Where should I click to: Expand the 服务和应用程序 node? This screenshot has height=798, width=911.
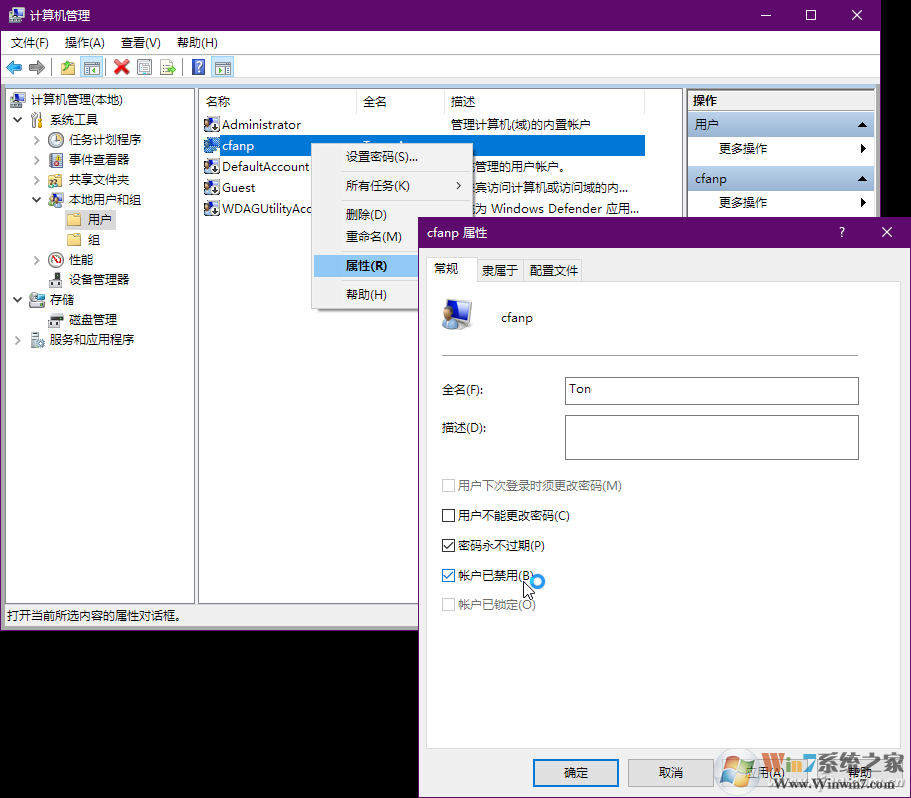[x=17, y=338]
